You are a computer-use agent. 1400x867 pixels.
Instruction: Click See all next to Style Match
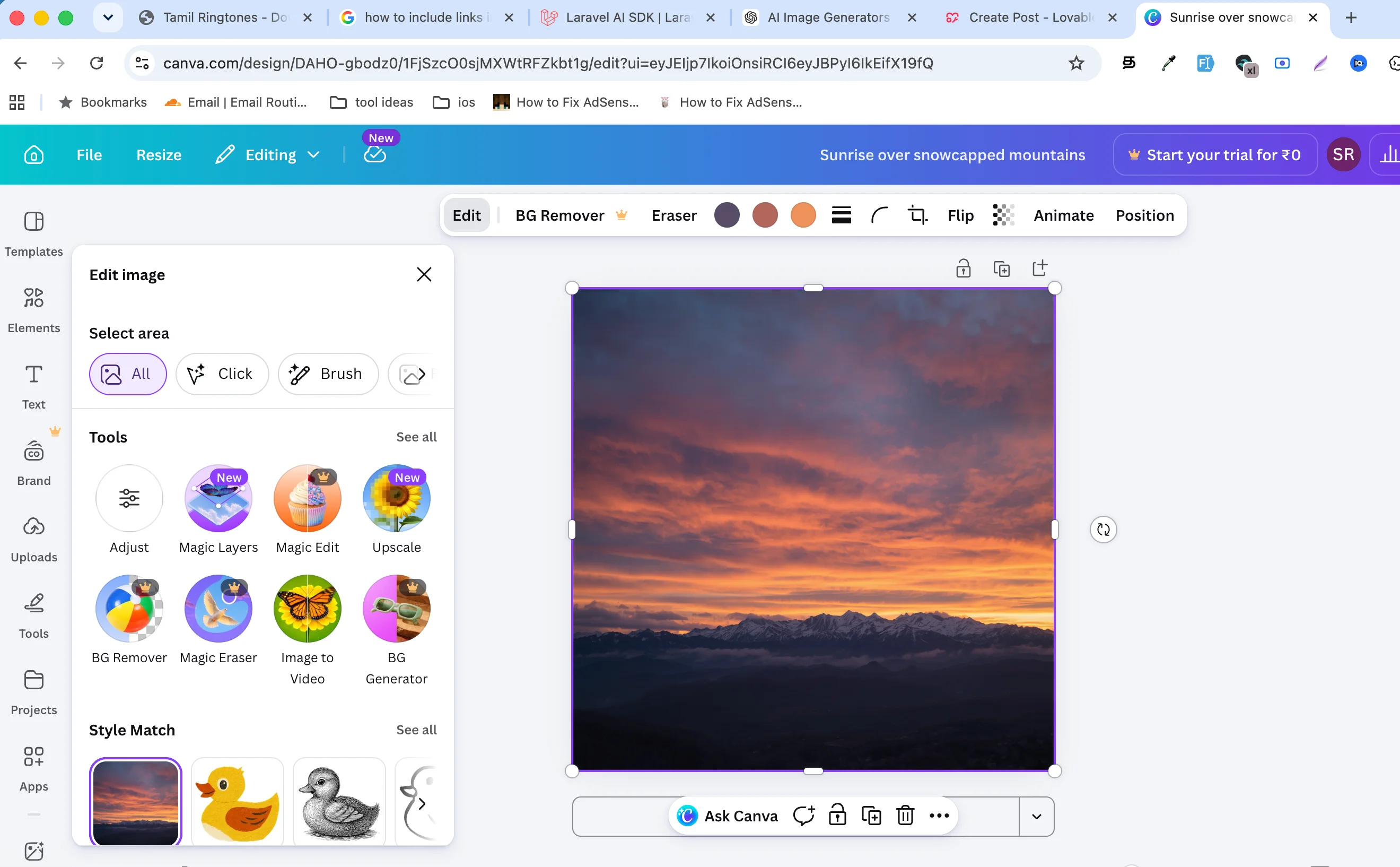[417, 730]
